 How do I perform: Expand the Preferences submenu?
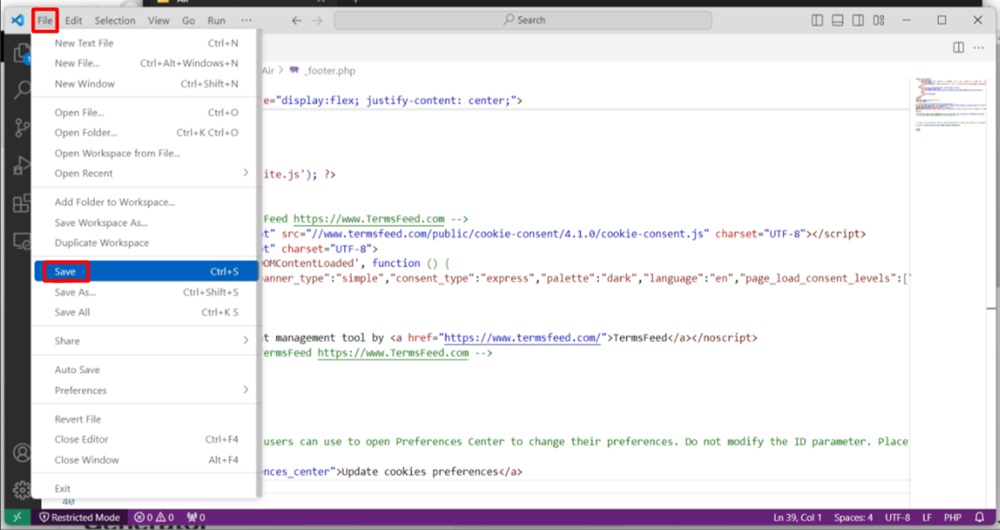[146, 390]
